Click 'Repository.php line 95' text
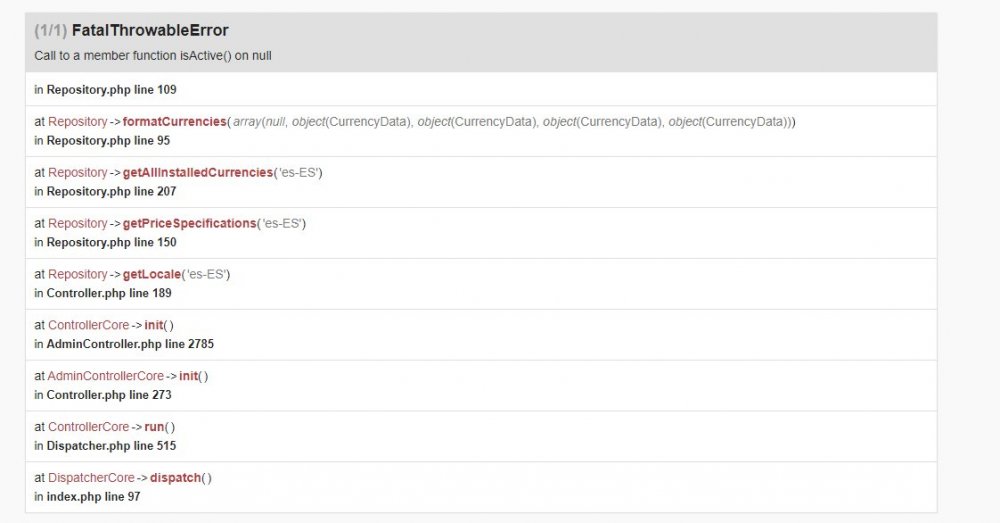The height and width of the screenshot is (523, 1000). (108, 140)
